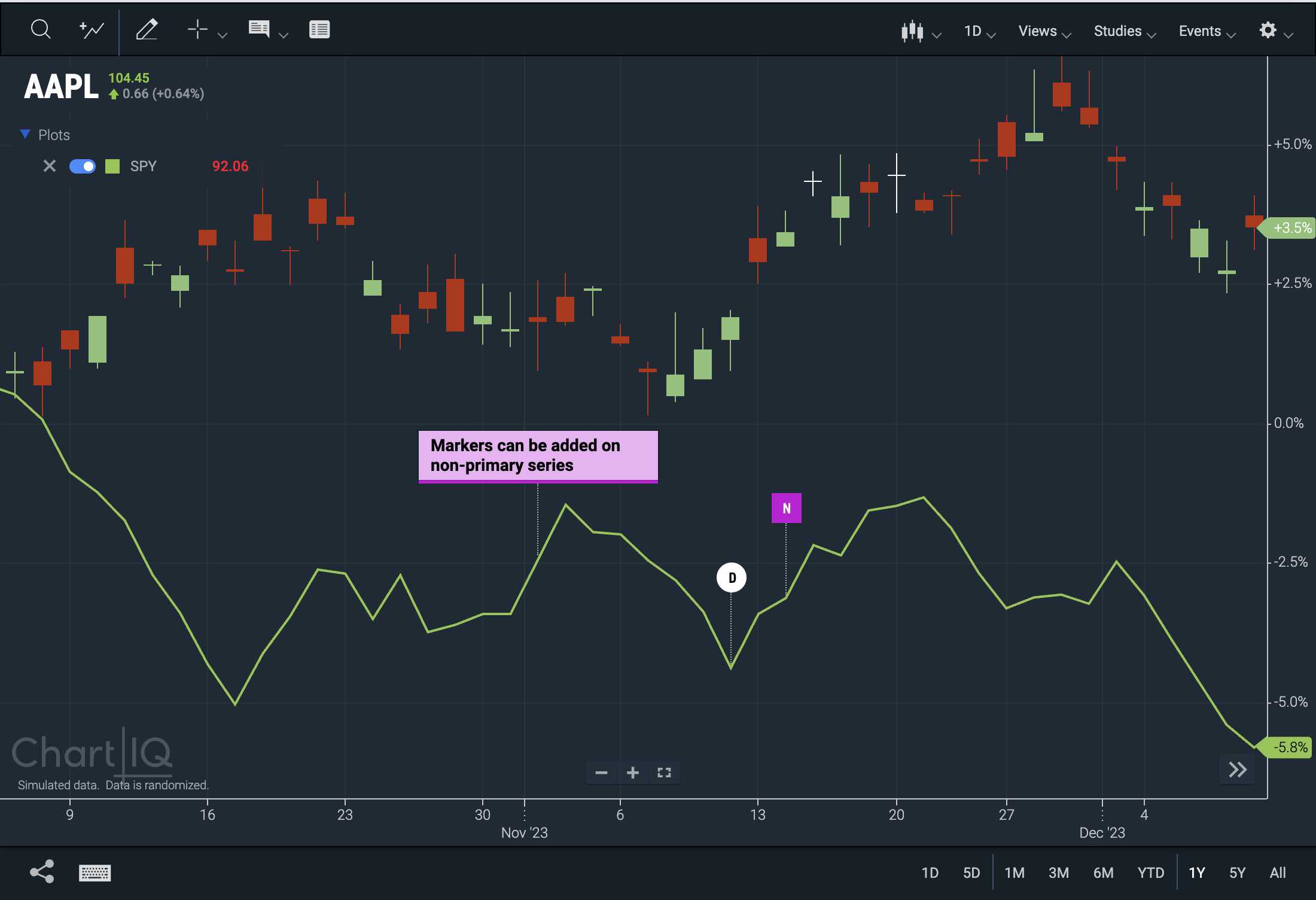Image resolution: width=1316 pixels, height=900 pixels.
Task: Collapse the Plots legend triangle
Action: [x=25, y=134]
